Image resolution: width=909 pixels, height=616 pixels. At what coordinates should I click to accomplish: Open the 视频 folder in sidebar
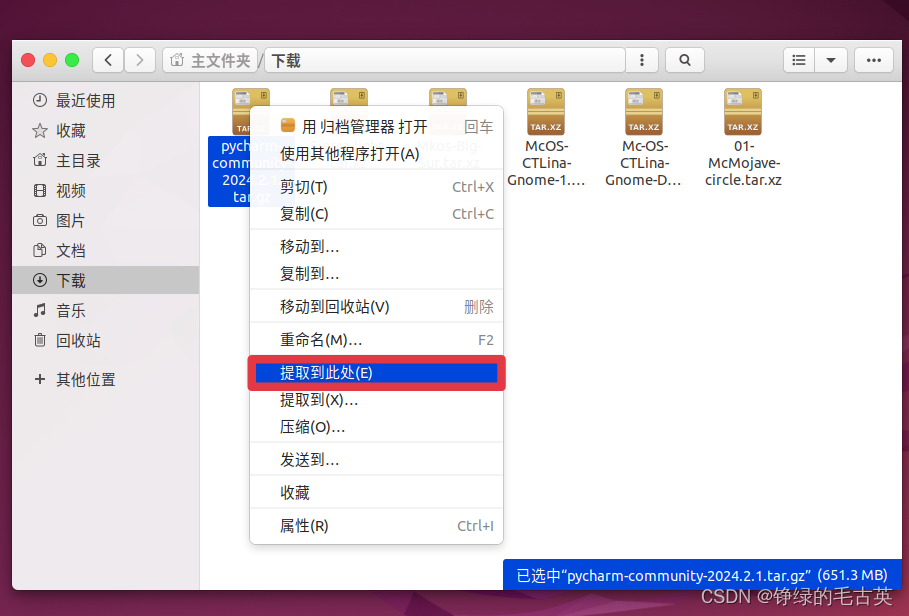tap(106, 191)
